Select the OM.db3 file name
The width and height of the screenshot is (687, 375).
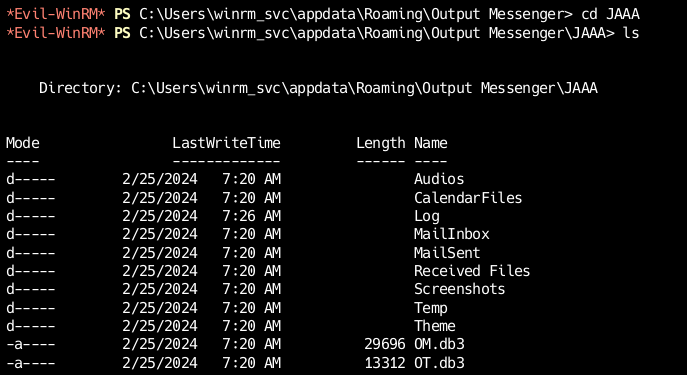point(439,344)
